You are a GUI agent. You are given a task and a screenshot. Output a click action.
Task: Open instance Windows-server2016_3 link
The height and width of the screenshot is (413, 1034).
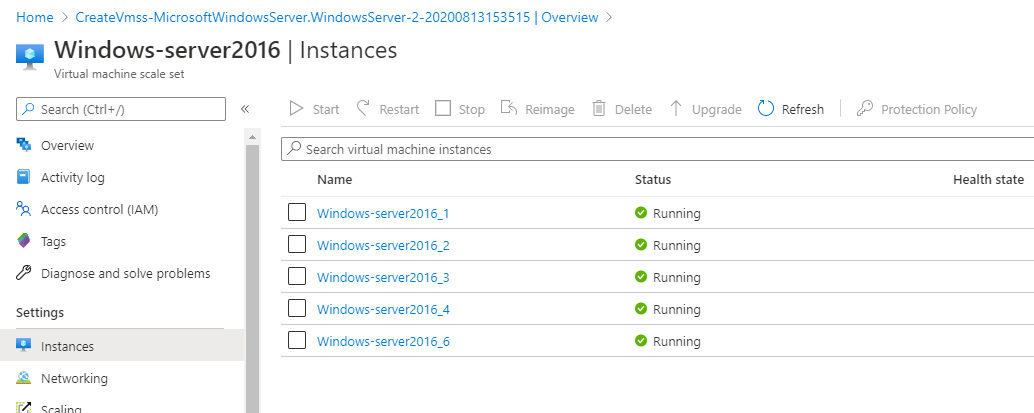coord(383,278)
